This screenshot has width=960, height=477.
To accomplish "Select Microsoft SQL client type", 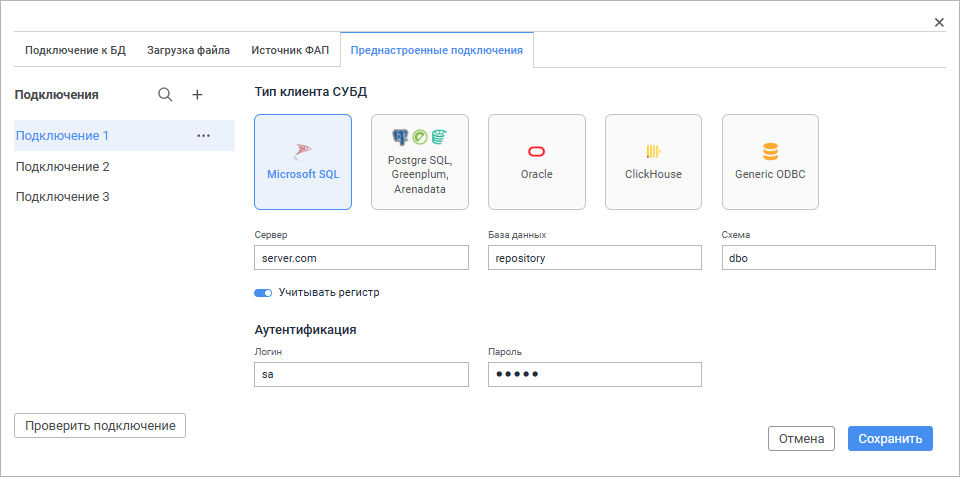I will [x=303, y=162].
